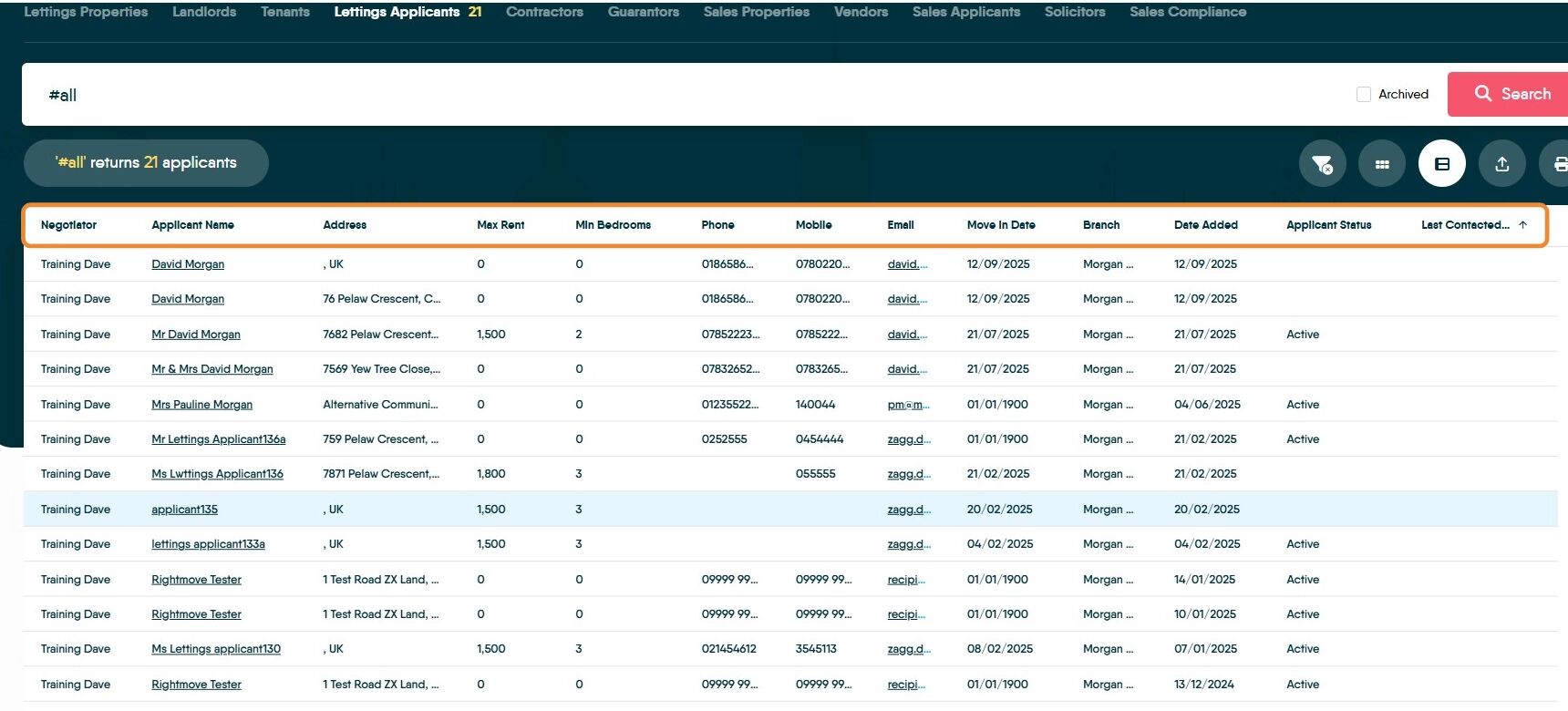Switch to the Sales Properties tab

tap(757, 12)
